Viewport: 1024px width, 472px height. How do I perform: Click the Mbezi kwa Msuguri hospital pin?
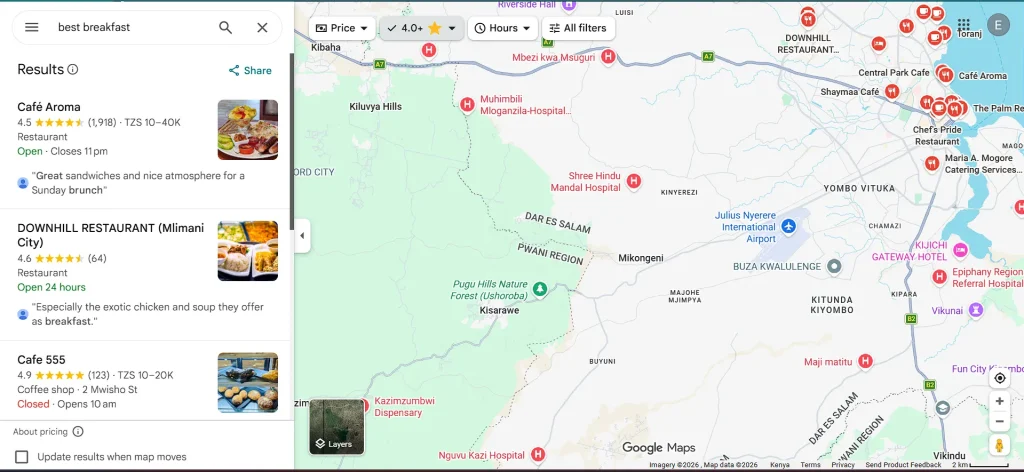tap(608, 57)
